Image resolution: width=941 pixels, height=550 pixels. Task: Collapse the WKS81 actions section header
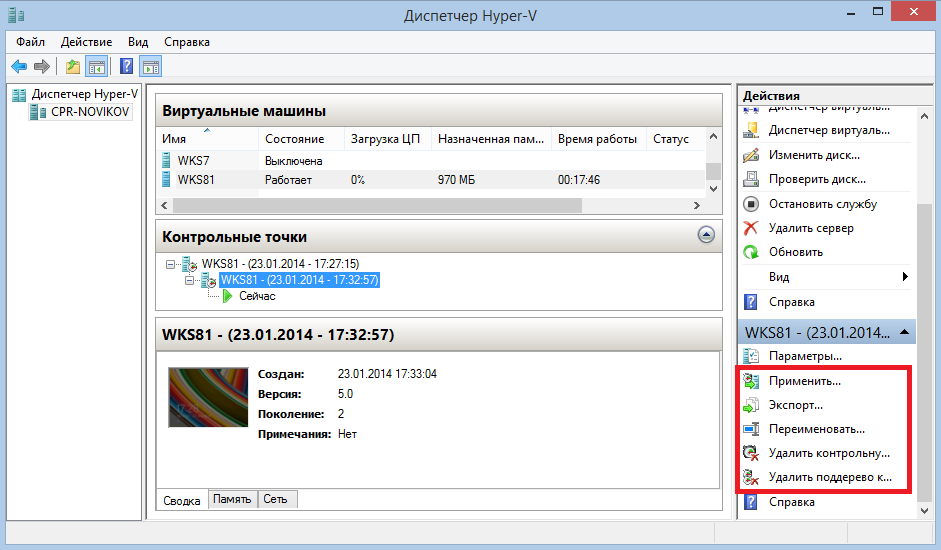(904, 331)
